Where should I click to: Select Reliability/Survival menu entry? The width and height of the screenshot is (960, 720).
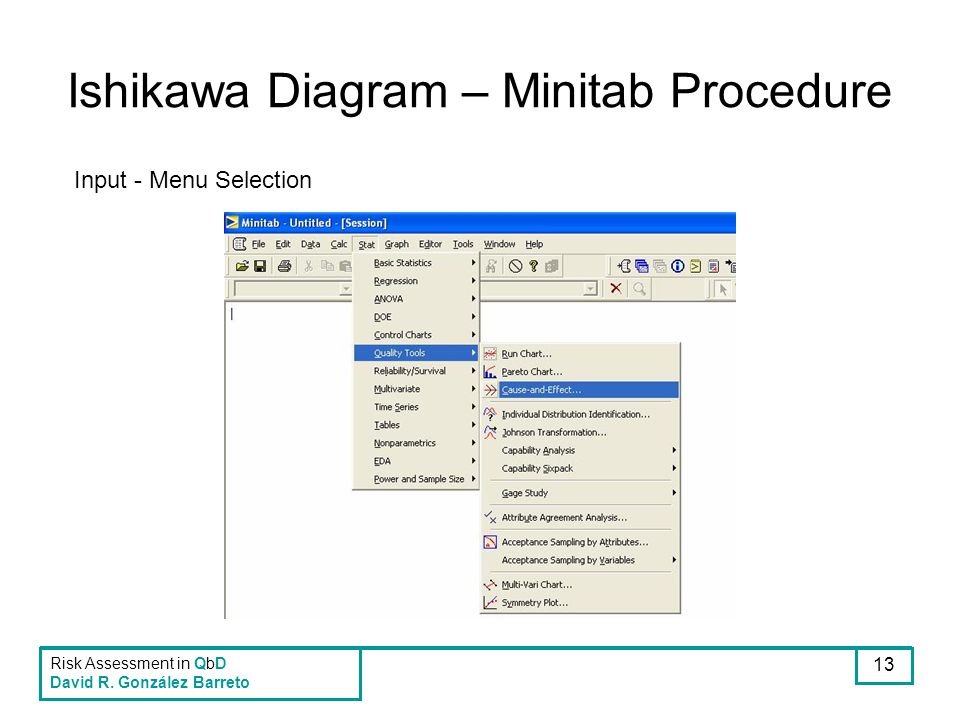416,371
